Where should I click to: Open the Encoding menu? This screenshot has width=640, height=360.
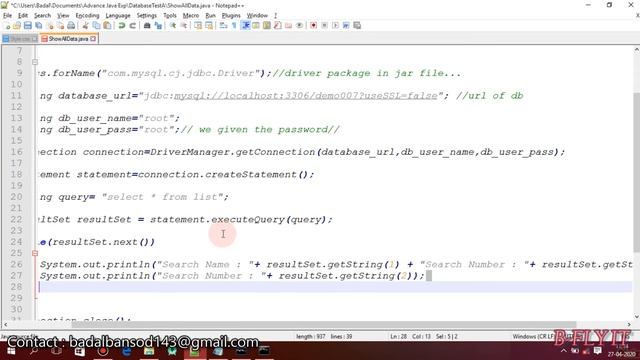[87, 16]
